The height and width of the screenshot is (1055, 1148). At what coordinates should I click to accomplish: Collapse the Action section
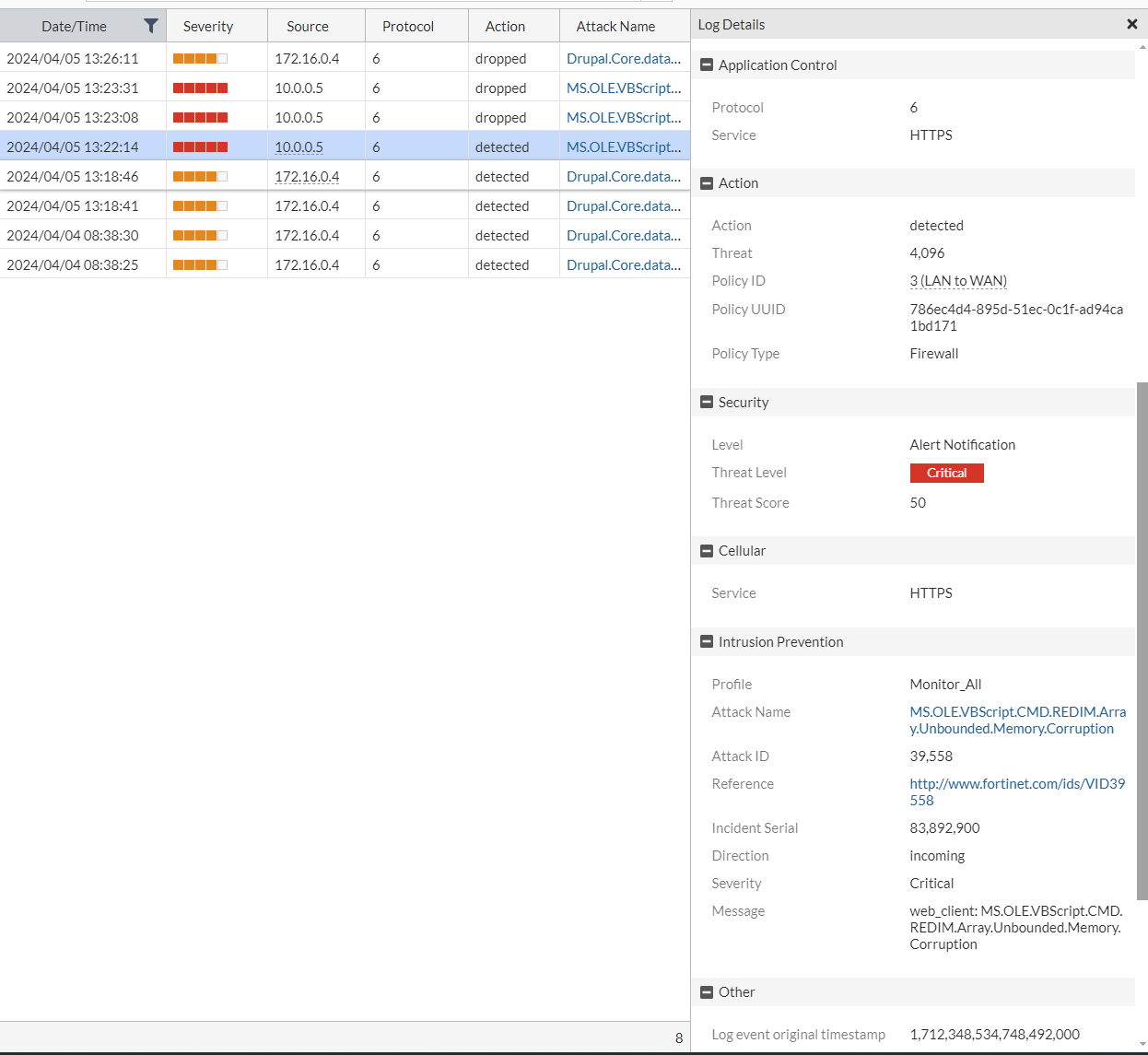(x=707, y=183)
